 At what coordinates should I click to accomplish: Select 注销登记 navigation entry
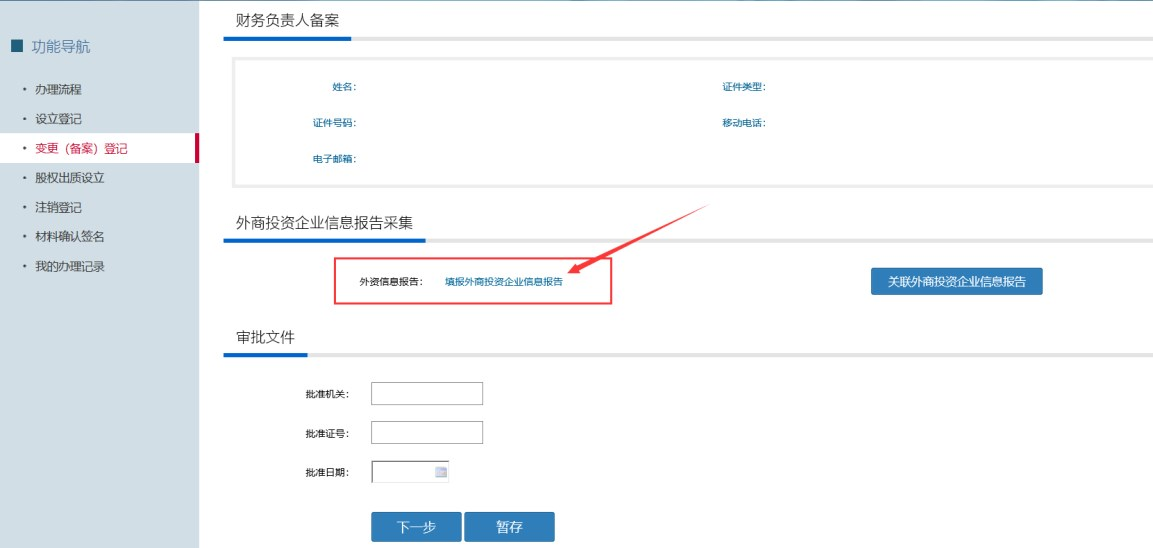[x=58, y=208]
